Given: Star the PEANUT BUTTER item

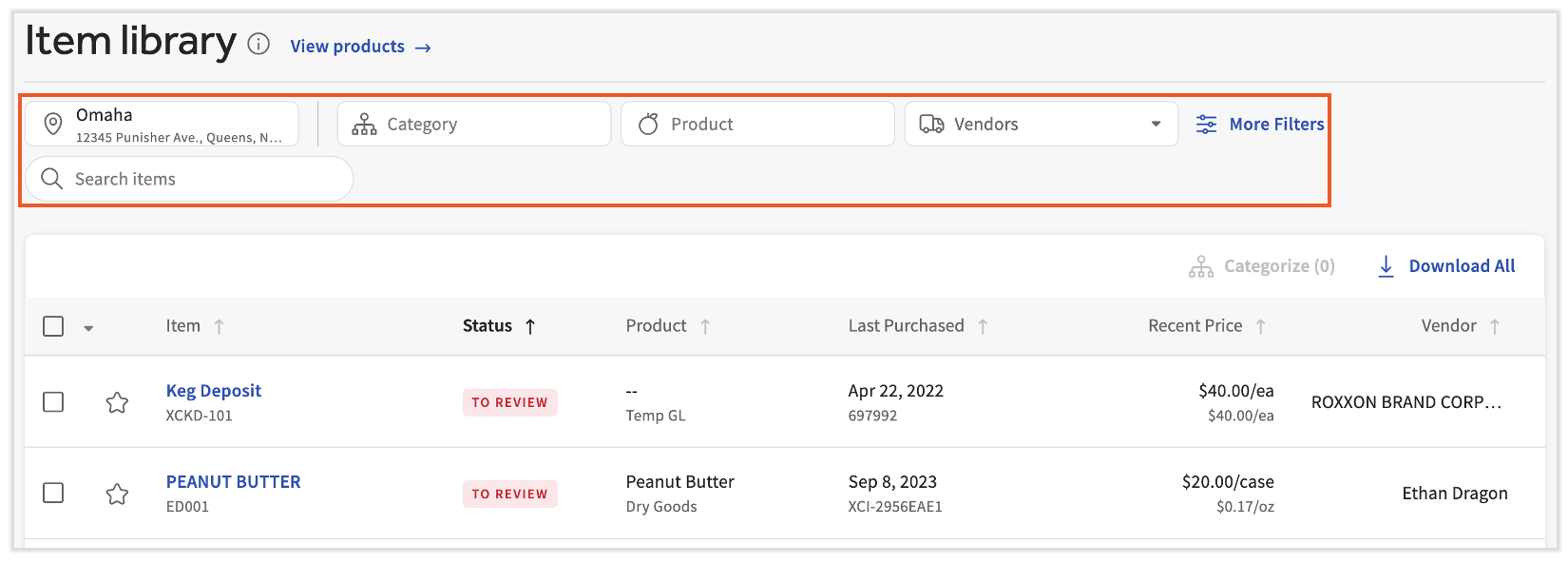Looking at the screenshot, I should (x=117, y=494).
